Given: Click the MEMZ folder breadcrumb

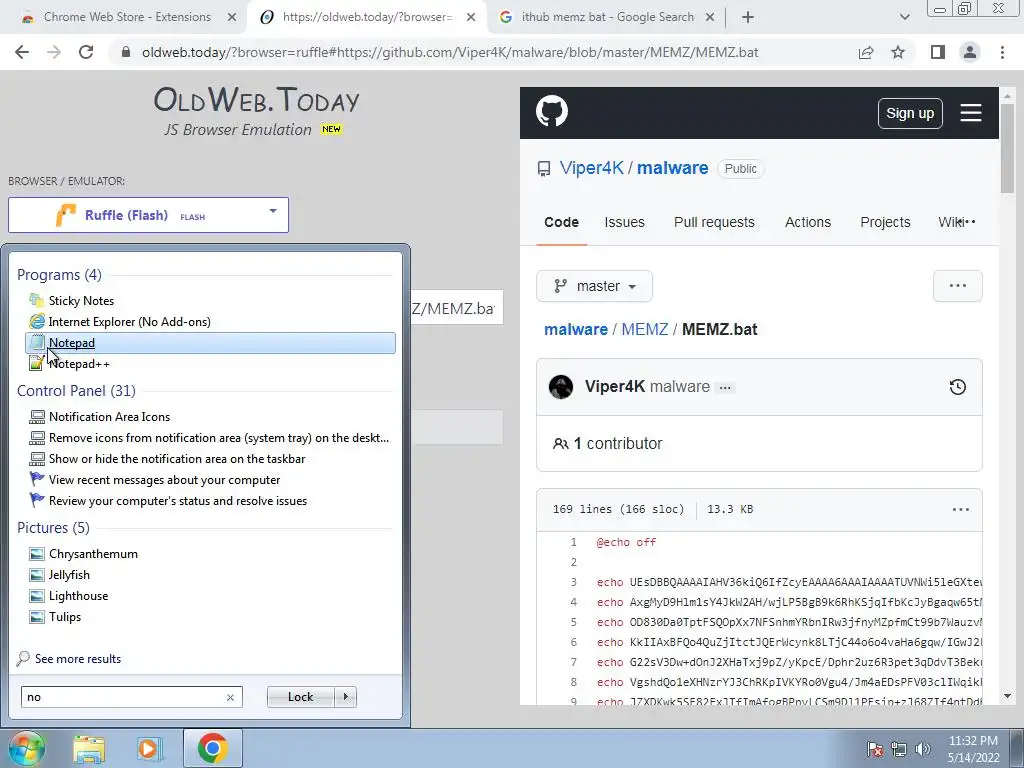Looking at the screenshot, I should click(645, 329).
